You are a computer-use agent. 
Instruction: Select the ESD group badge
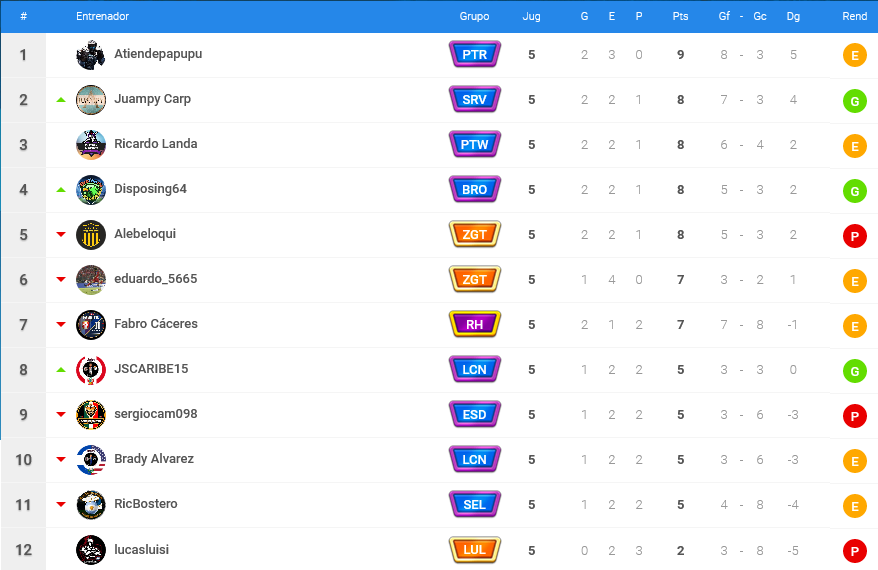click(474, 414)
